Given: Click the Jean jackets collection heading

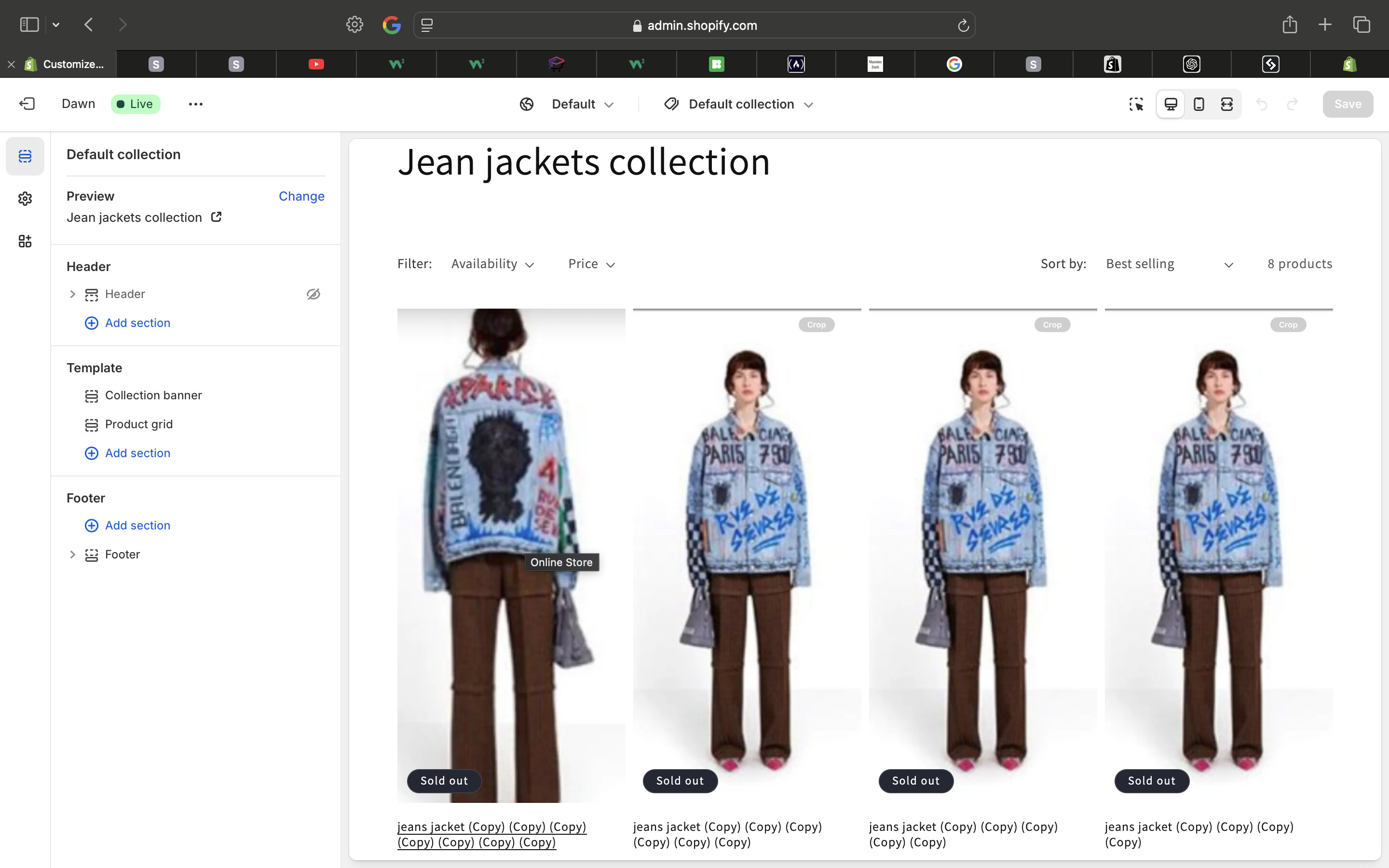Looking at the screenshot, I should pyautogui.click(x=584, y=162).
